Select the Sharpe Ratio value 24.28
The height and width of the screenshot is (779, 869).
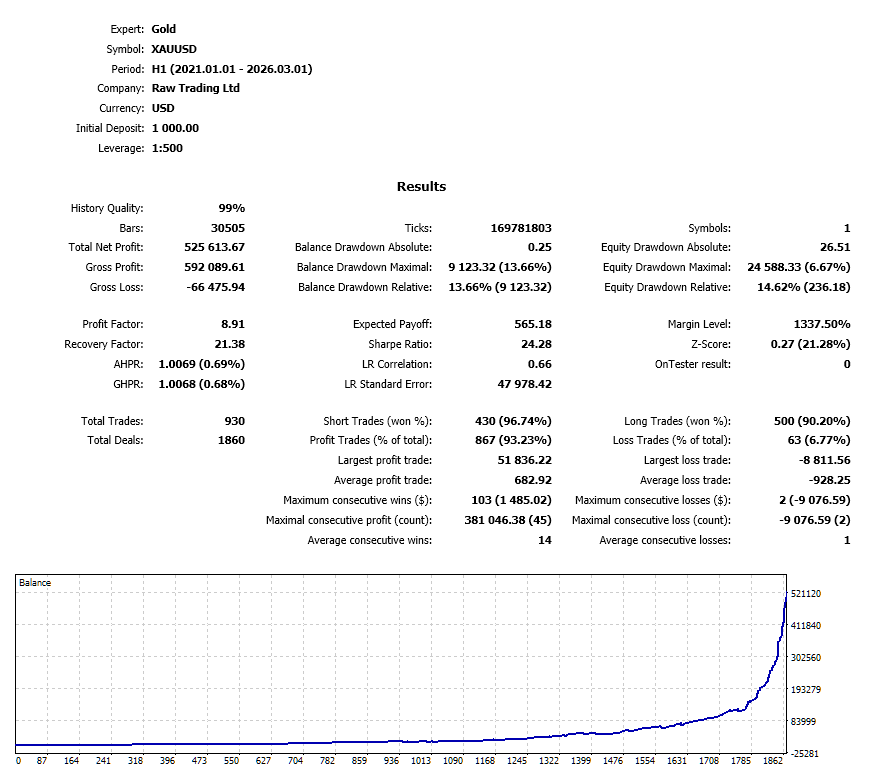tap(536, 344)
